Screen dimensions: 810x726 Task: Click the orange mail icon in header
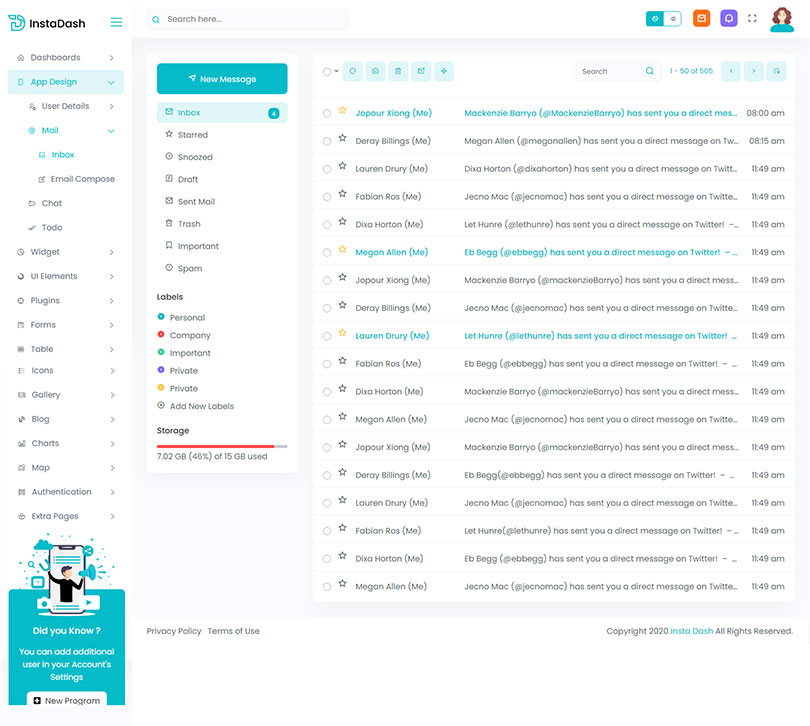pos(701,19)
